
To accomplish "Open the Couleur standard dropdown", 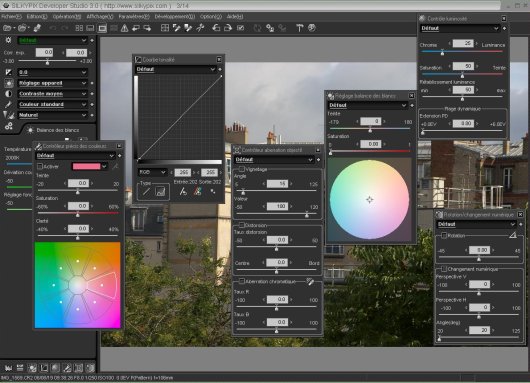I will 52,104.
